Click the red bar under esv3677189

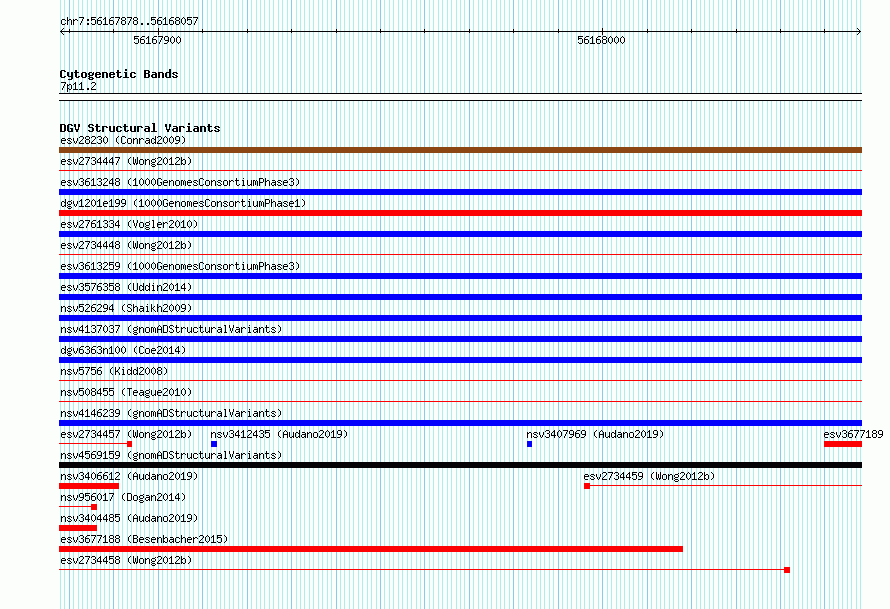coord(843,444)
